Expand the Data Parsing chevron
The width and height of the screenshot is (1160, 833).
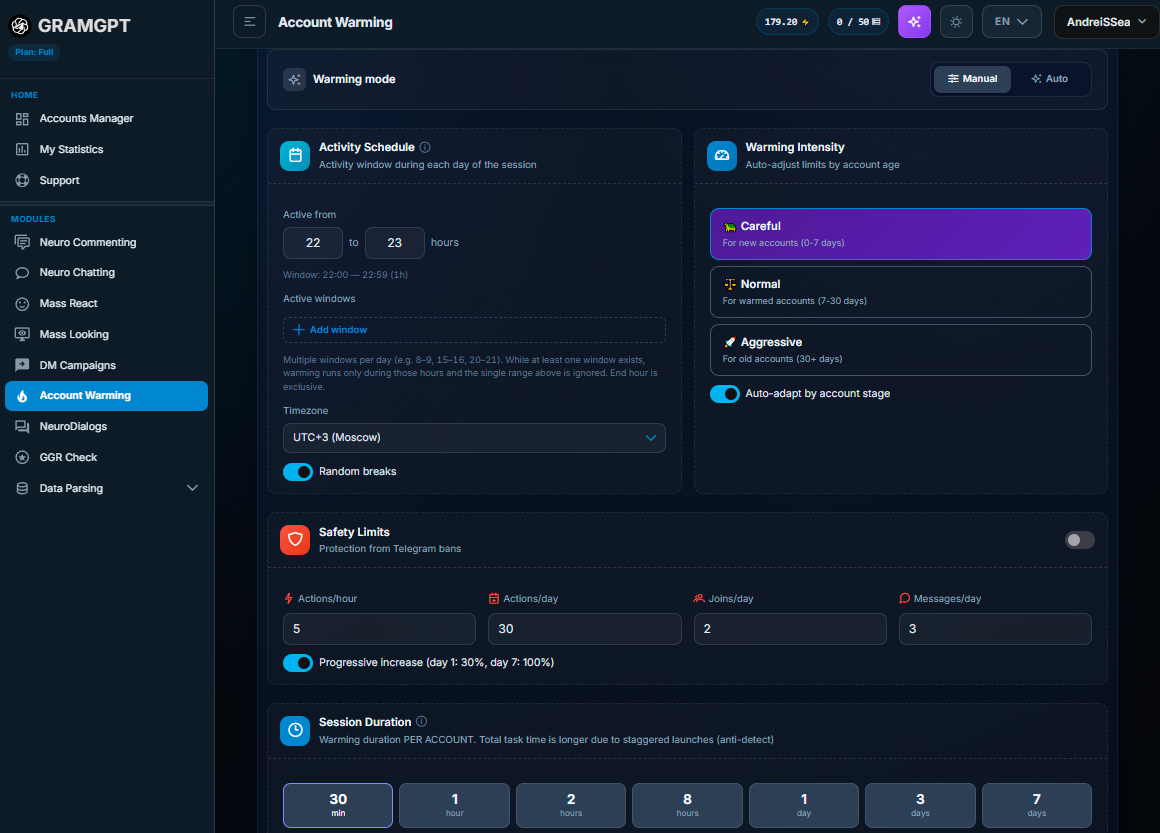pos(192,488)
